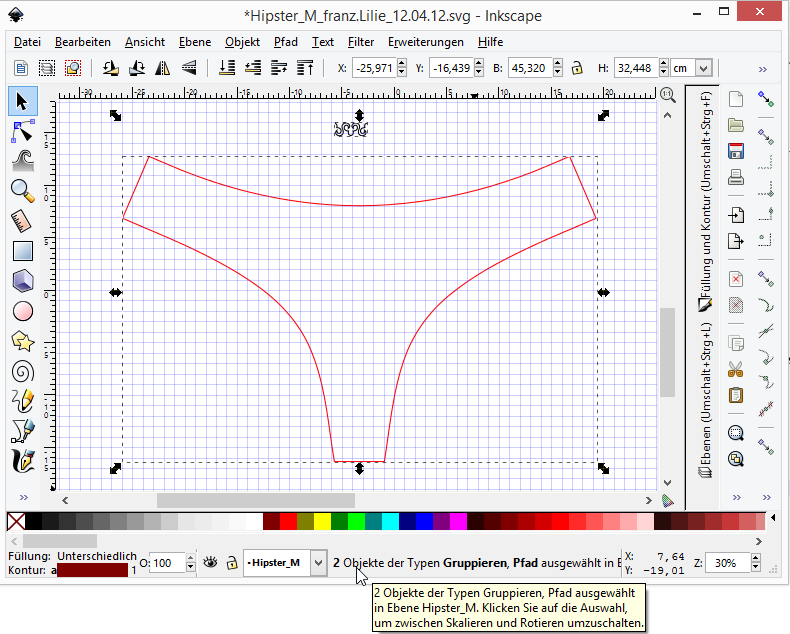This screenshot has width=790, height=634.
Task: Activate the Star and polygon tool
Action: (22, 341)
